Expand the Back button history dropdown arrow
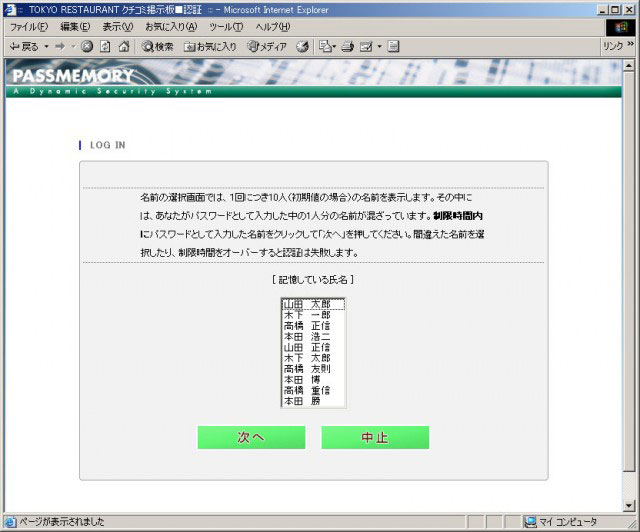The height and width of the screenshot is (532, 640). [x=46, y=46]
